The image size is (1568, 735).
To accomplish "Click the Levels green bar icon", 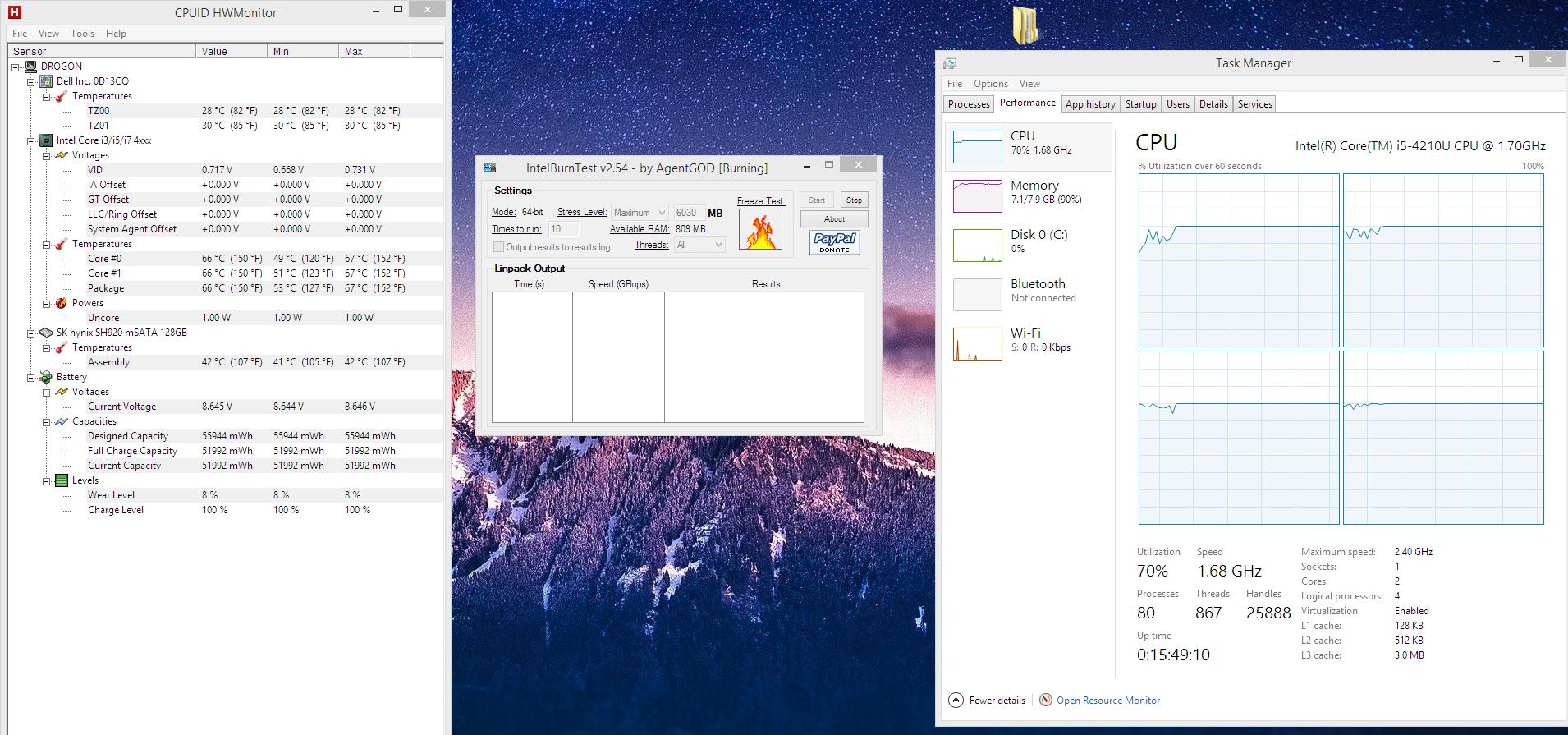I will (x=62, y=480).
